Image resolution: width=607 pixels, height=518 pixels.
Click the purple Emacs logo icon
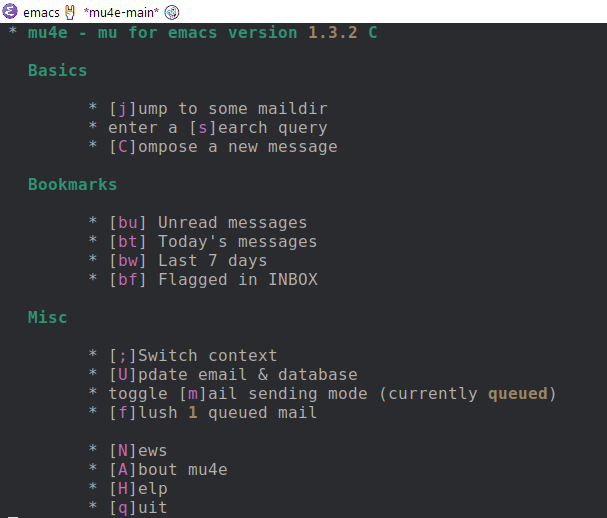[x=10, y=11]
